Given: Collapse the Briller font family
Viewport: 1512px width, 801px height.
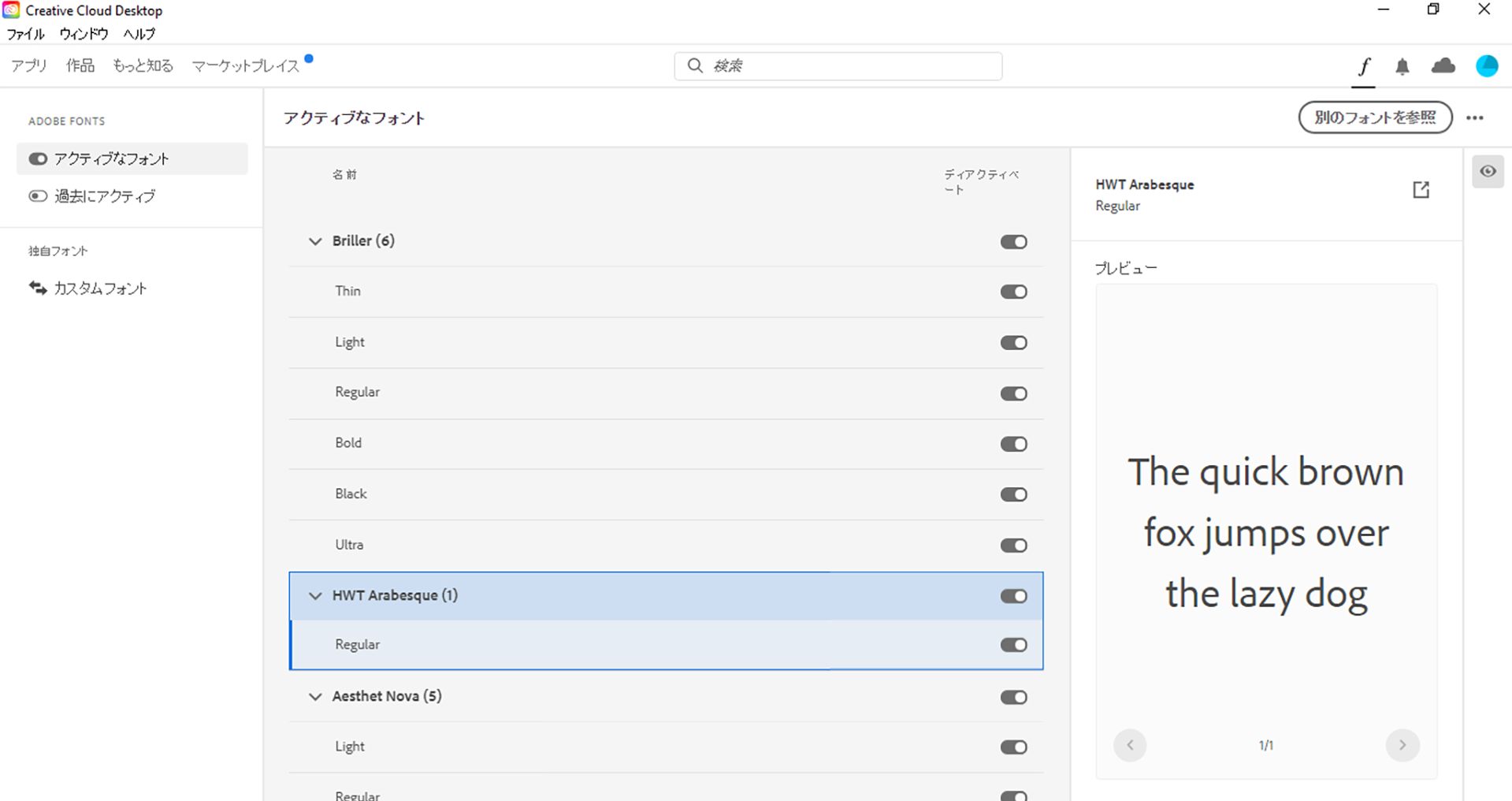Looking at the screenshot, I should pyautogui.click(x=315, y=241).
